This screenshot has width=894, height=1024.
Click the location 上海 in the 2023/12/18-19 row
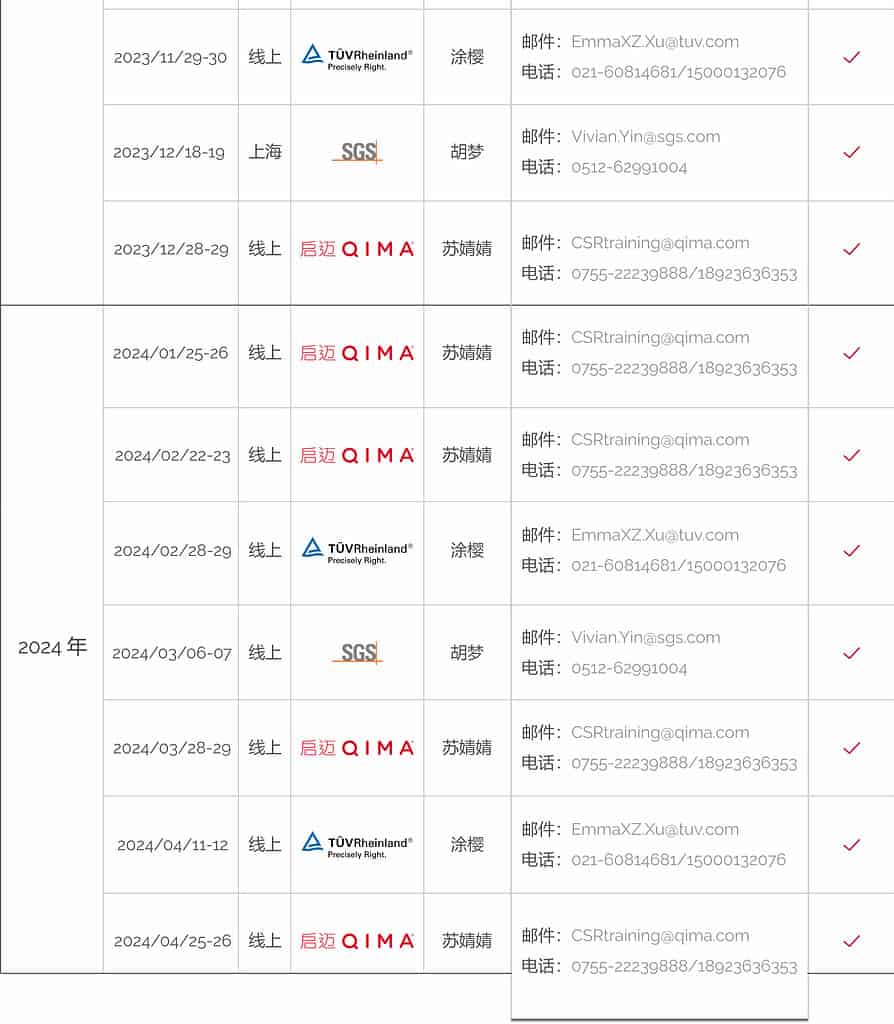265,152
